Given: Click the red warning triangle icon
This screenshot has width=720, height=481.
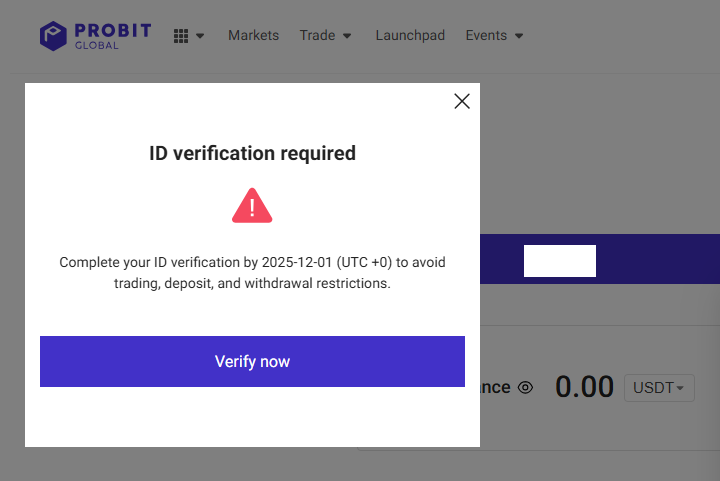Looking at the screenshot, I should [252, 206].
